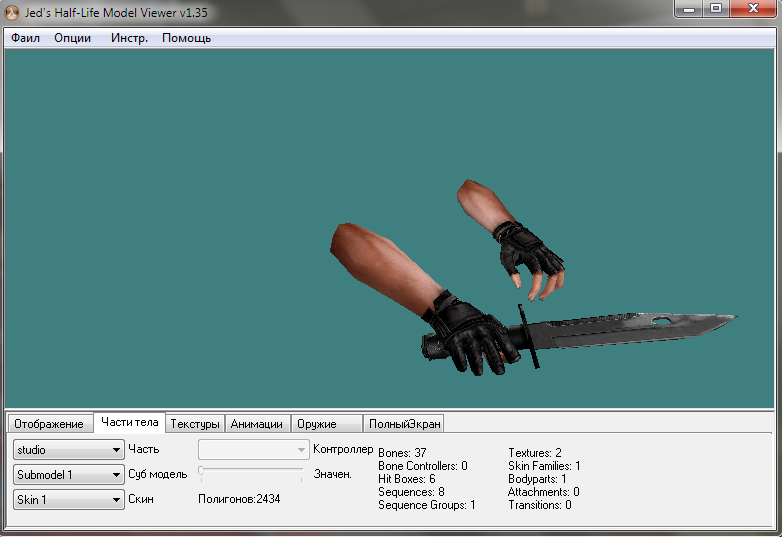782x537 pixels.
Task: Switch to the Текстуры tab
Action: 195,424
